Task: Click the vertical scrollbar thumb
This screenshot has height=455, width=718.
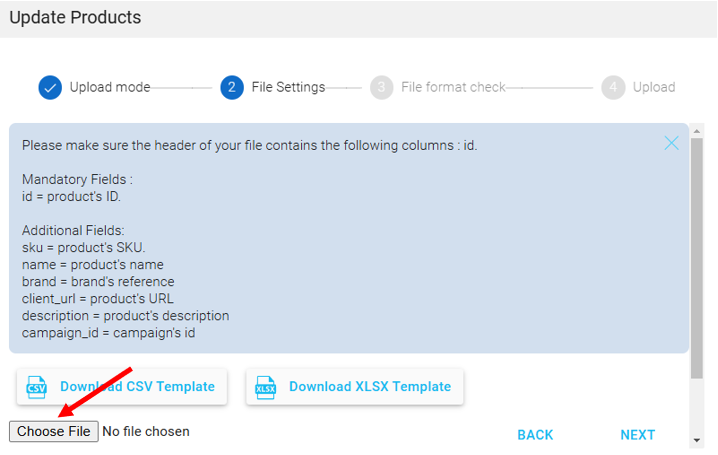Action: click(x=696, y=258)
